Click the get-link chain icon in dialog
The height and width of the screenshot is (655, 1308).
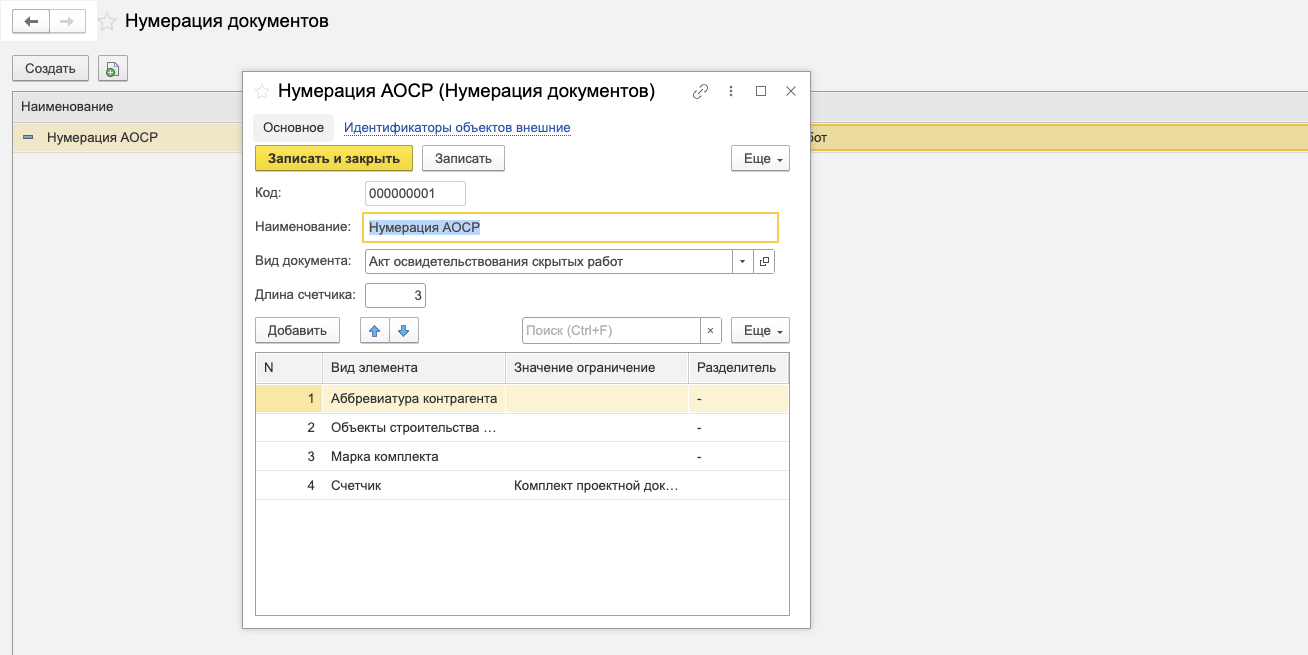[x=700, y=91]
